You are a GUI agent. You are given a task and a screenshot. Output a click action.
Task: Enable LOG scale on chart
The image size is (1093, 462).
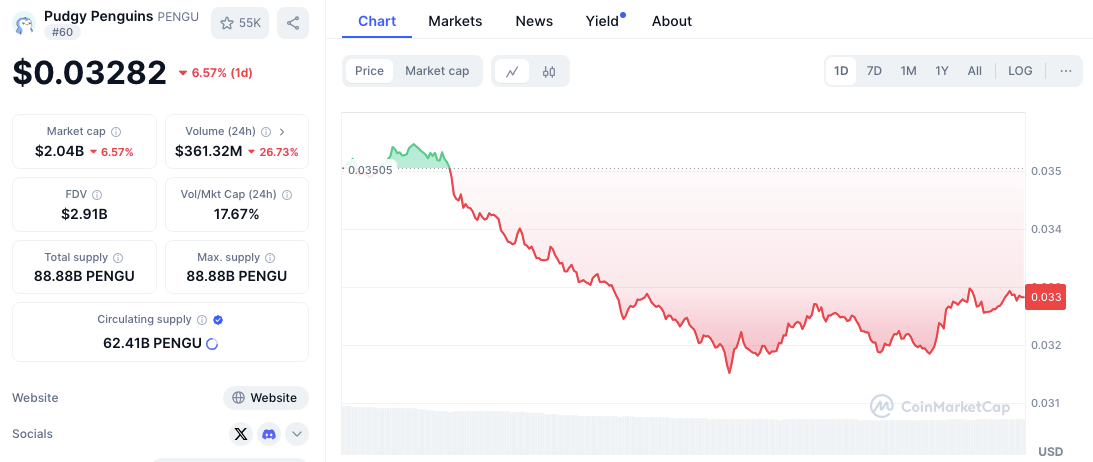(x=1020, y=71)
